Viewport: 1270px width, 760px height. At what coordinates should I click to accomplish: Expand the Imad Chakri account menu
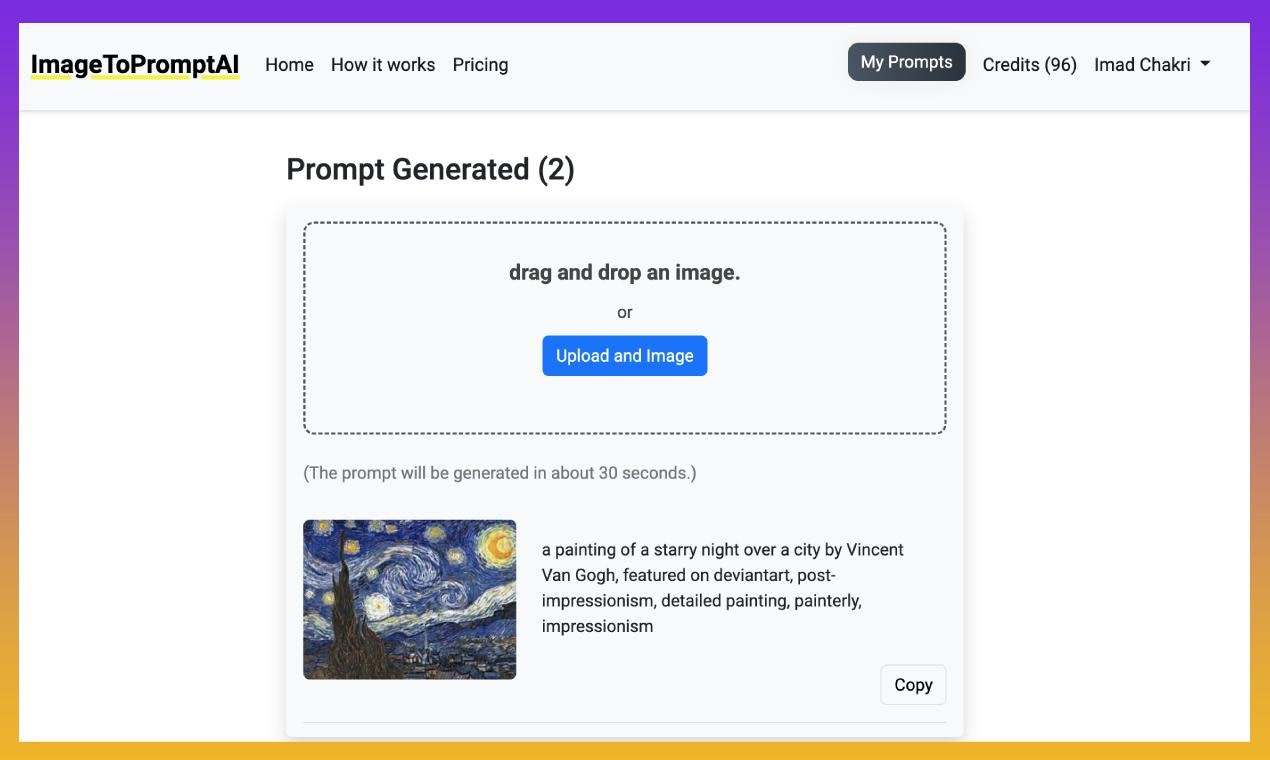click(1152, 65)
